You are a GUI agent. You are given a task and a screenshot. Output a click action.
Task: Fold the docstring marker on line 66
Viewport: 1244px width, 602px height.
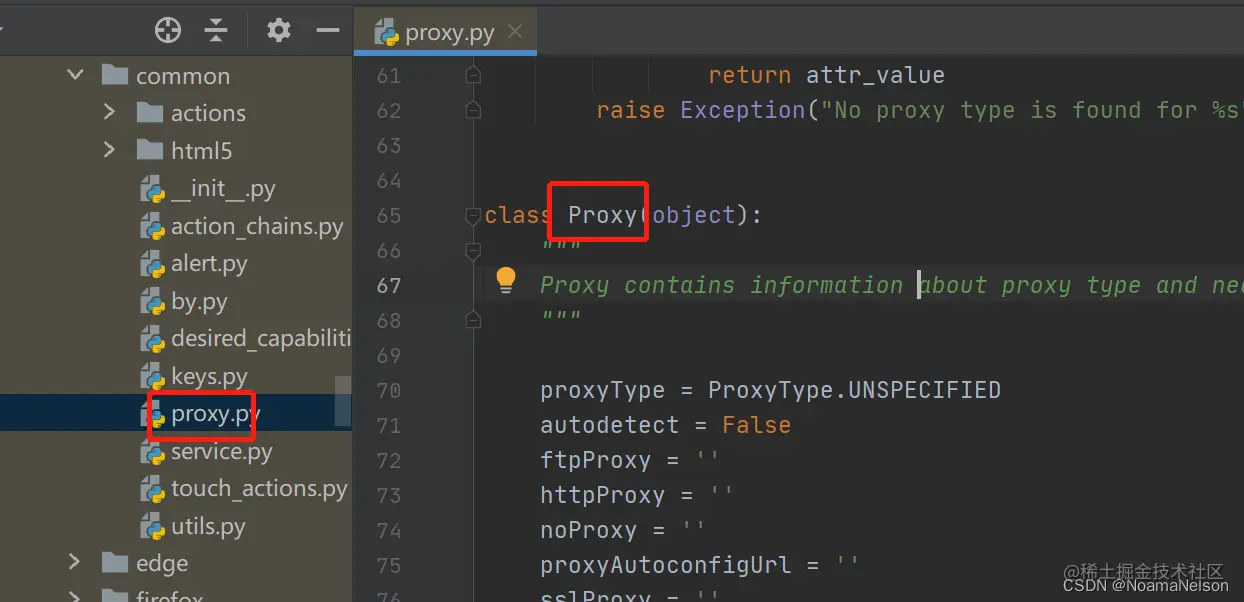pyautogui.click(x=473, y=250)
